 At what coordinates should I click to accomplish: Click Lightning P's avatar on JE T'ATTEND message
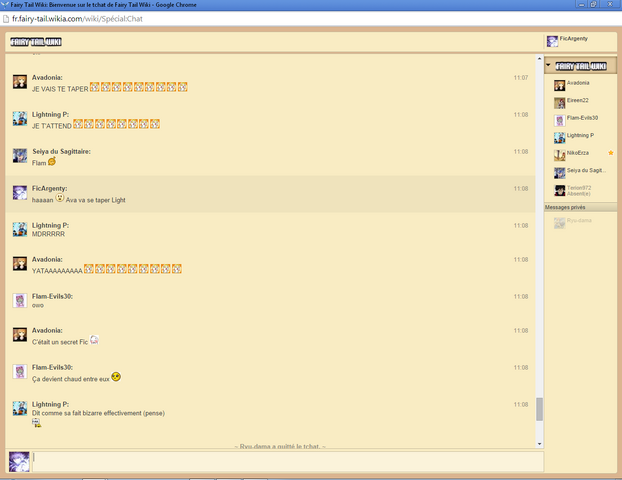pos(20,118)
